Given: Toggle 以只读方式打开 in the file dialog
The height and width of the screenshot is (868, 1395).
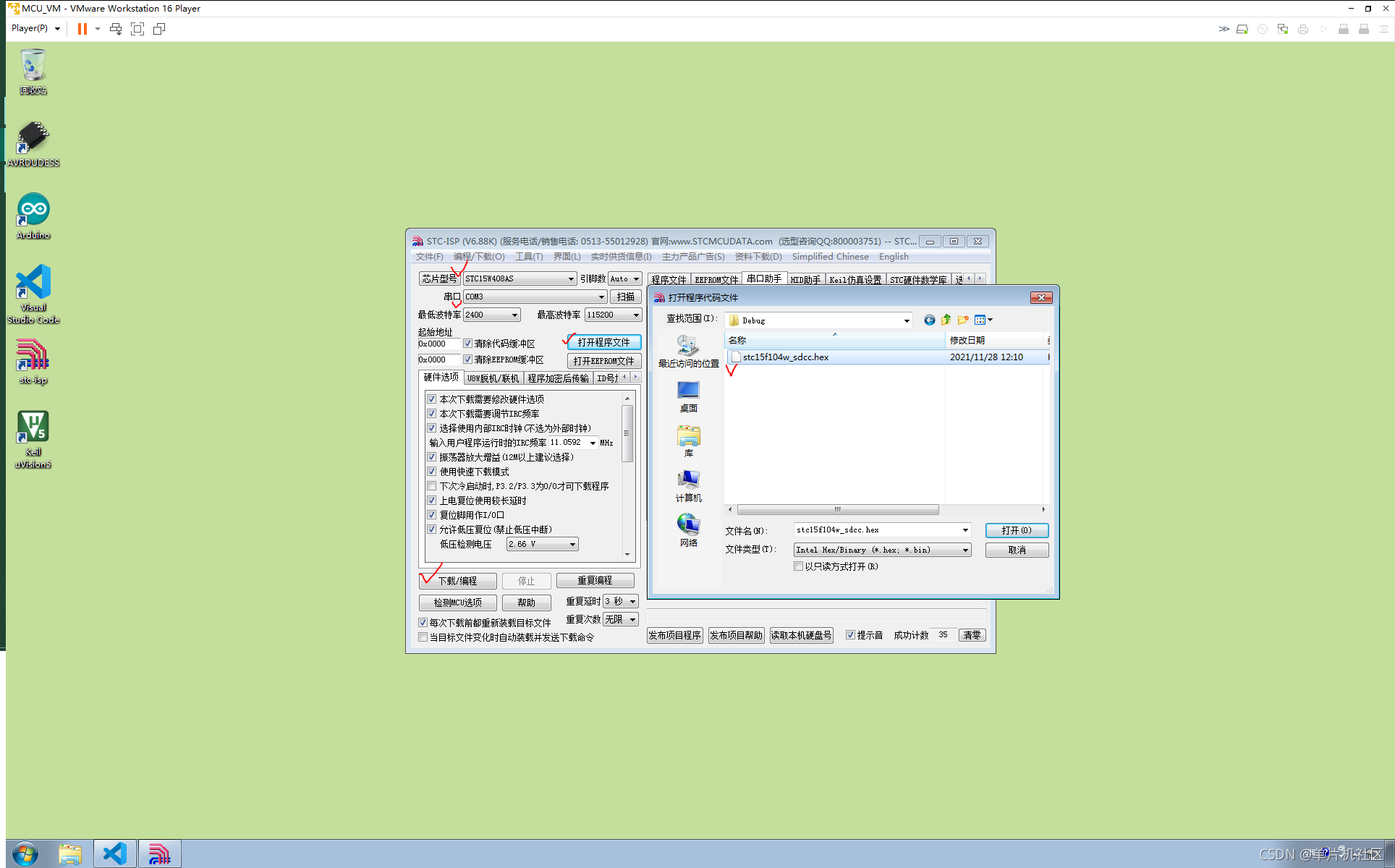Looking at the screenshot, I should 798,566.
